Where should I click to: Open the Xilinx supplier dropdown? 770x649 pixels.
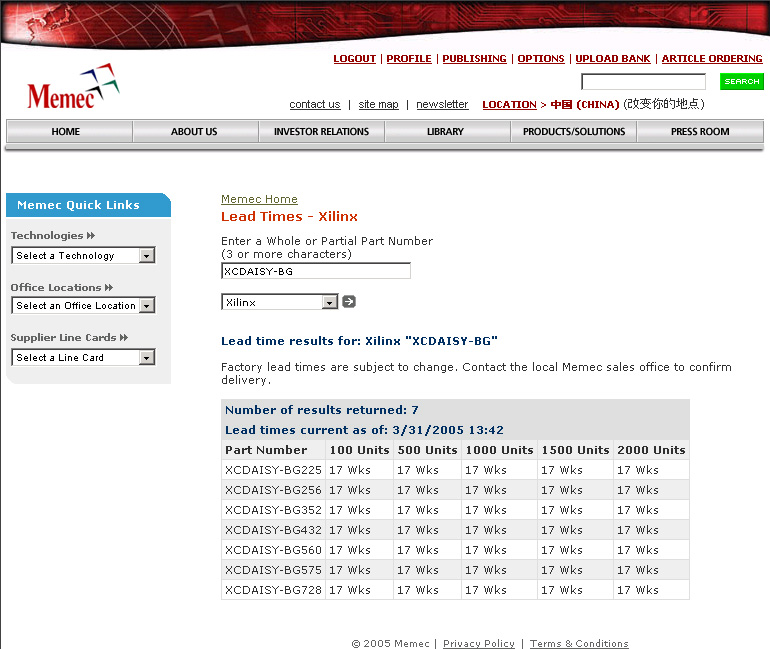[280, 302]
